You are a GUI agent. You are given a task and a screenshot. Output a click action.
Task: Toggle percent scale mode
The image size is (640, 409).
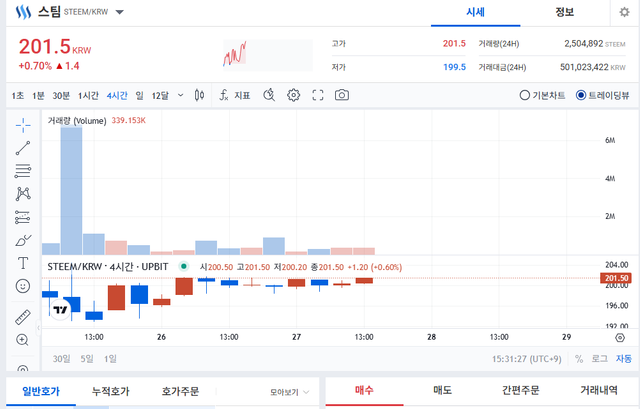pos(579,359)
